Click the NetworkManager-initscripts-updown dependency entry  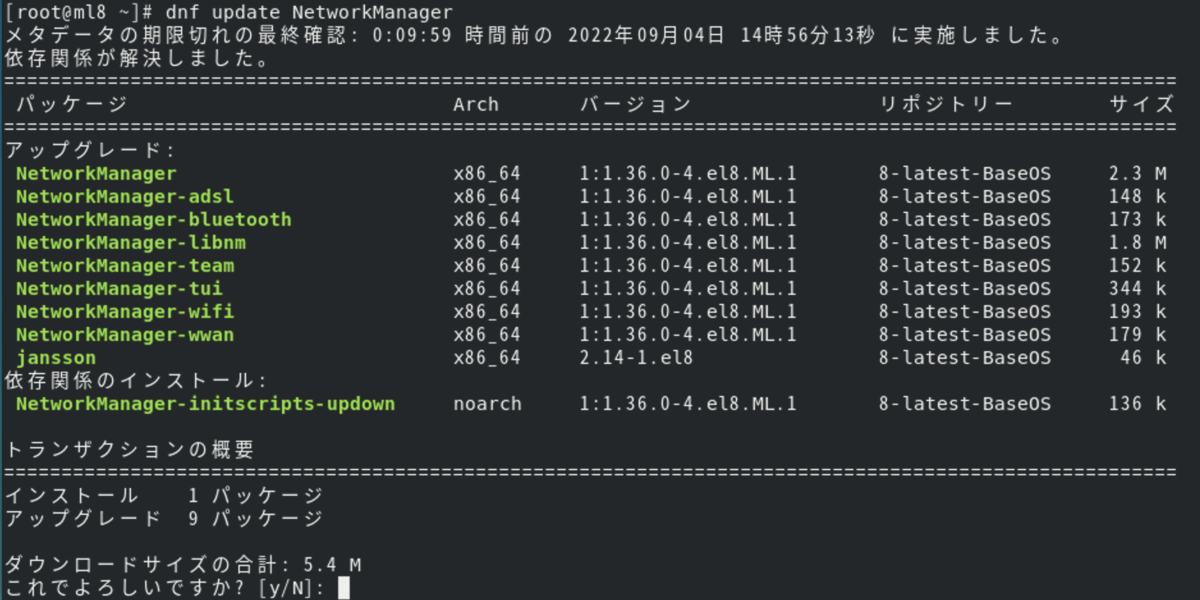[205, 404]
